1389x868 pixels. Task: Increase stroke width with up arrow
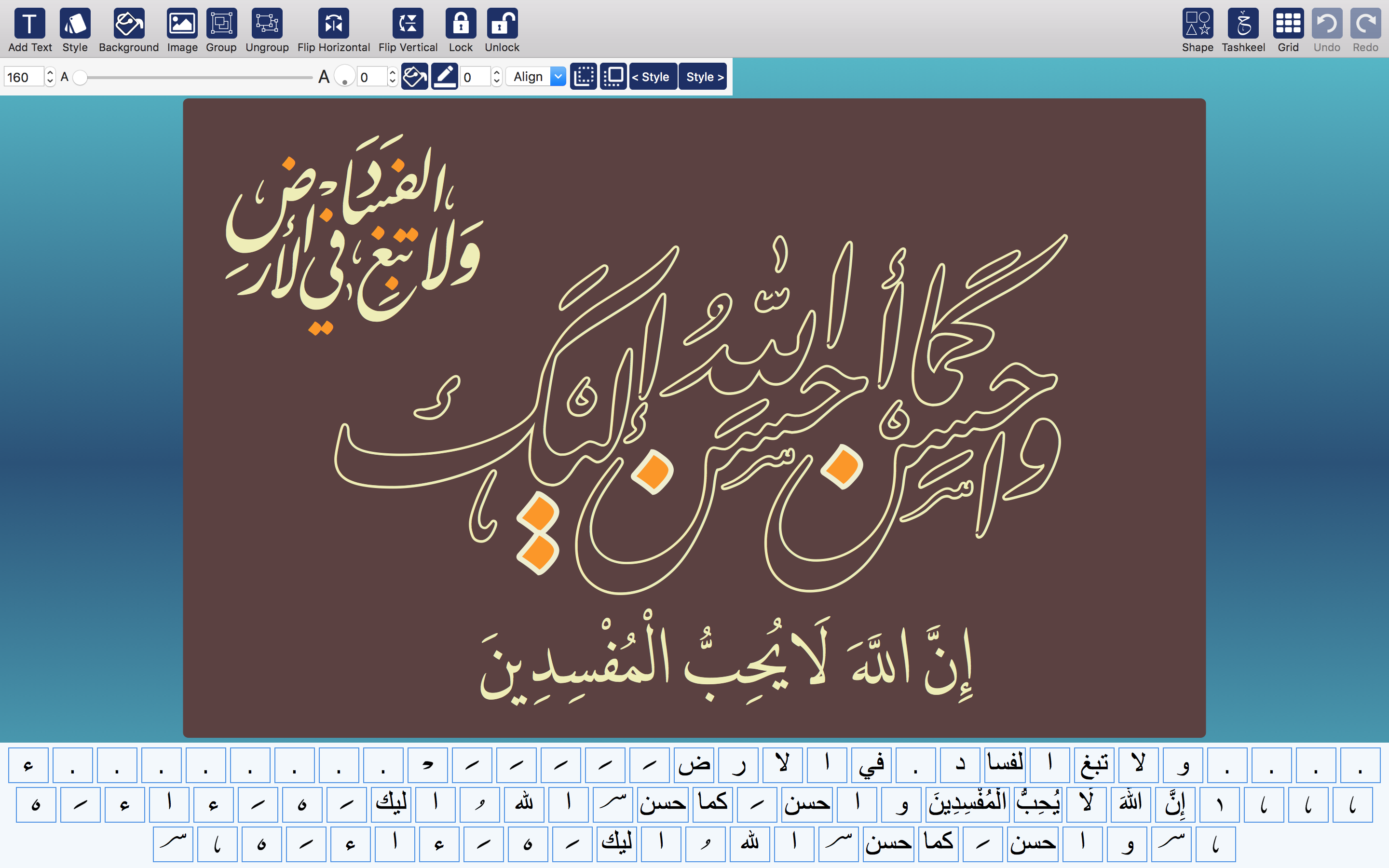(x=496, y=72)
